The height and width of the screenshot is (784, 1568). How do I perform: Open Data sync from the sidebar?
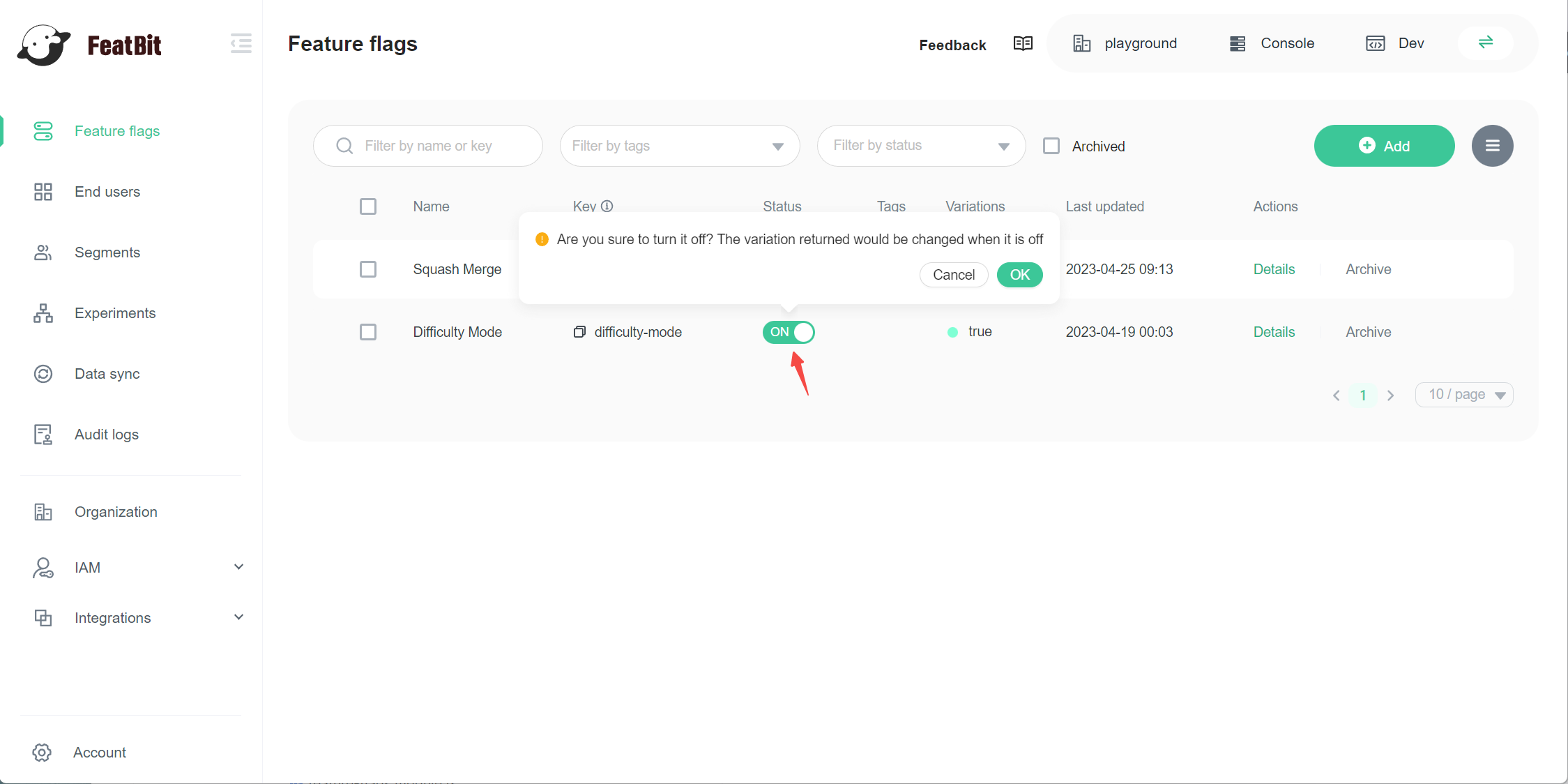click(107, 373)
